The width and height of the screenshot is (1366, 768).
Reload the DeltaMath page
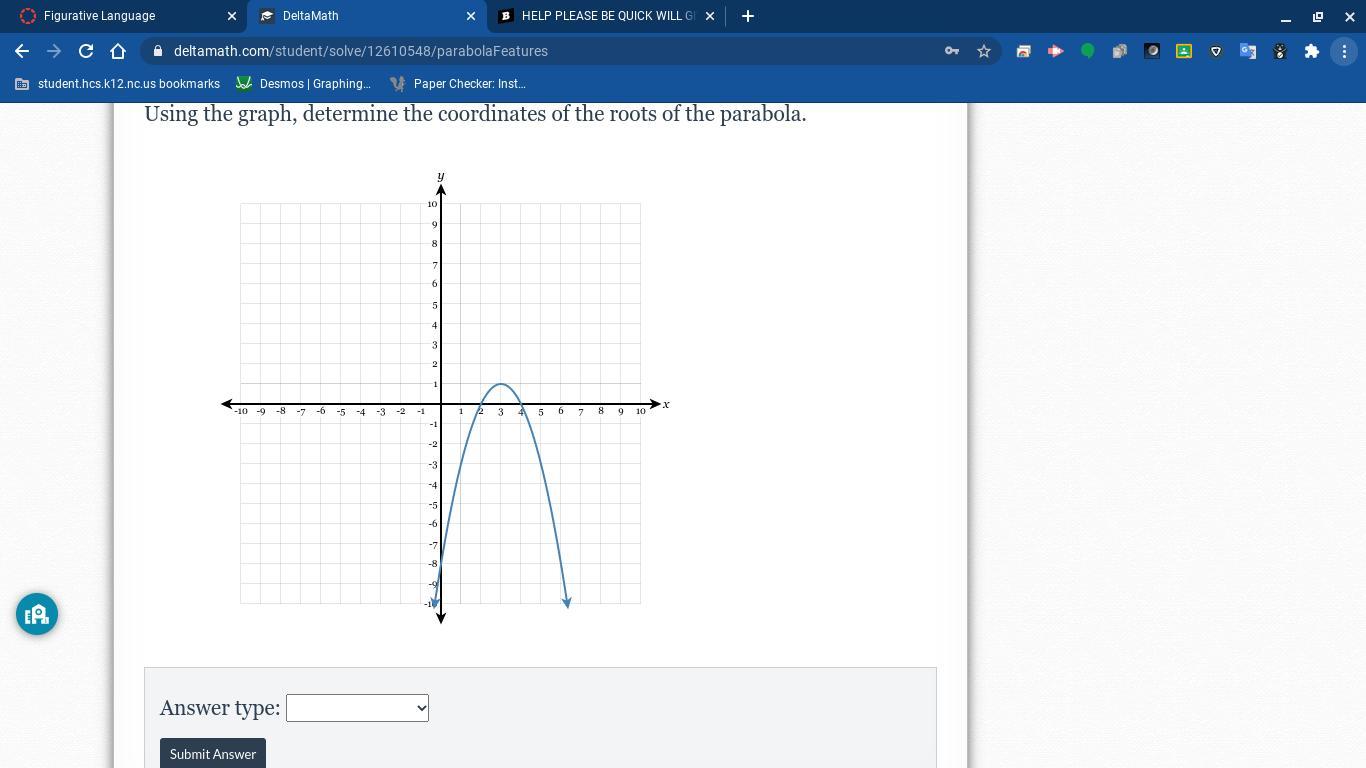pyautogui.click(x=86, y=51)
